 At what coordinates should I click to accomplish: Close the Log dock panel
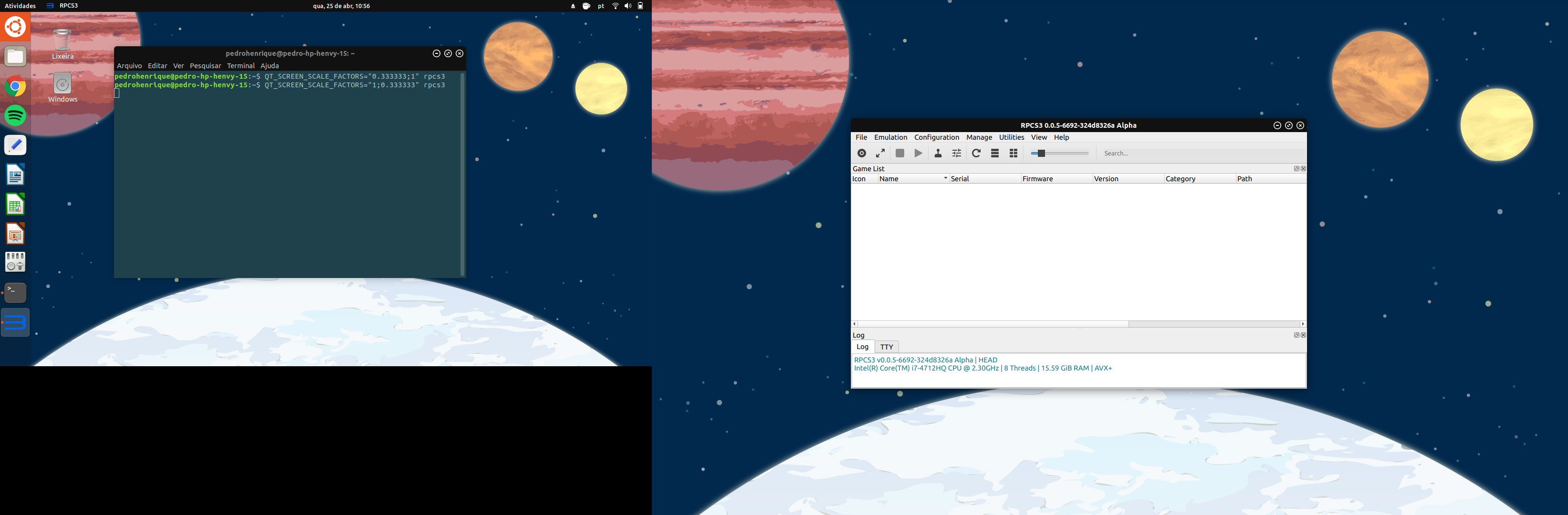(x=1303, y=335)
